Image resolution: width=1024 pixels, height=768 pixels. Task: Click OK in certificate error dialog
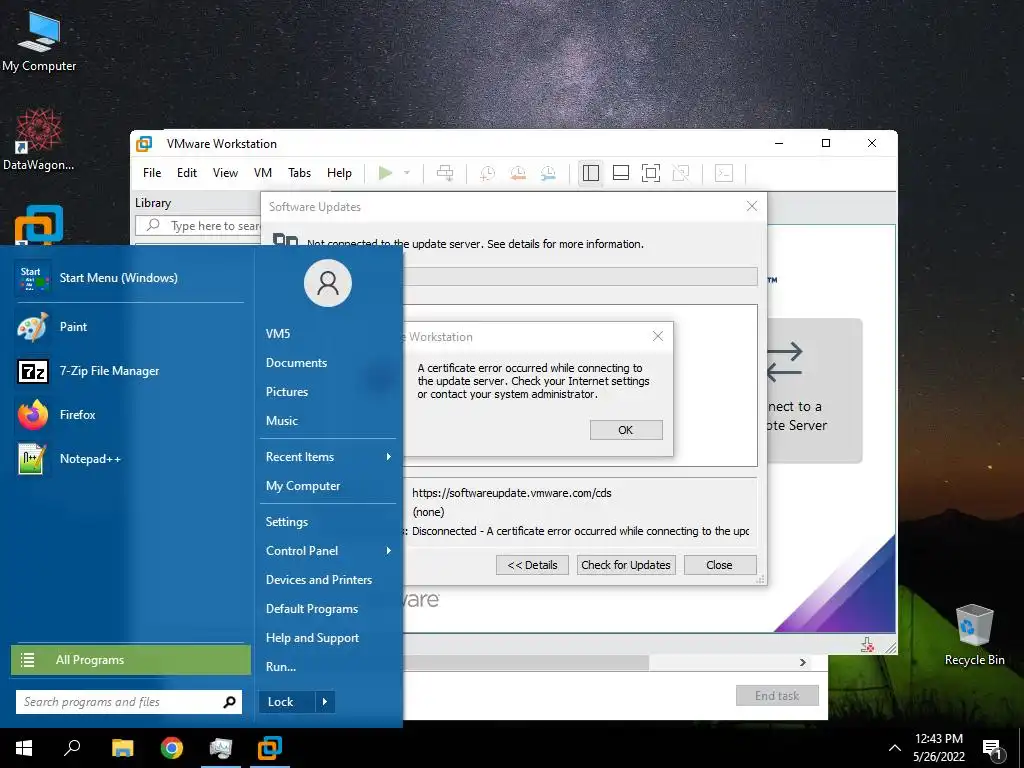(626, 430)
